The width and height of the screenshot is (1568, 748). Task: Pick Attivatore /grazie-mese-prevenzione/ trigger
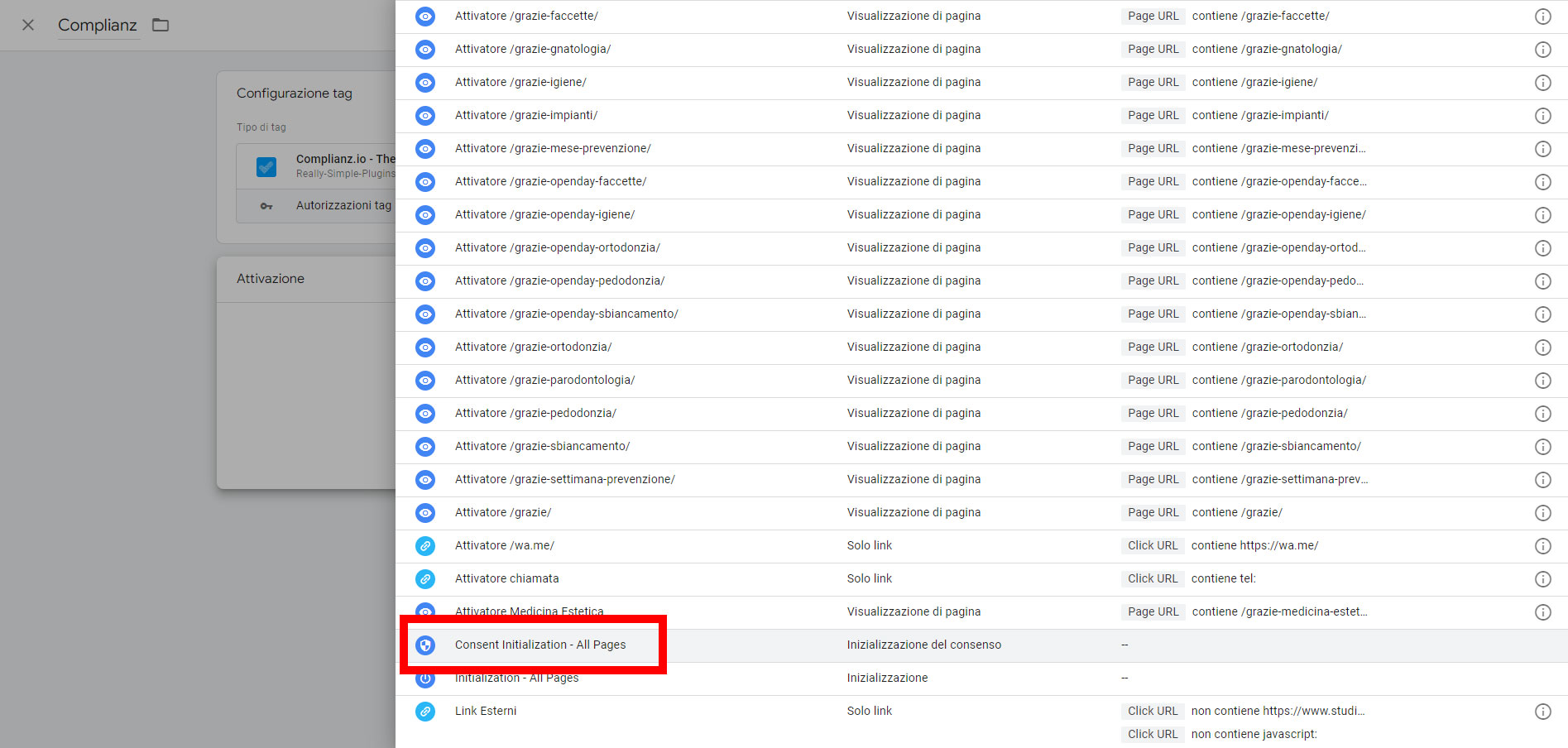553,148
